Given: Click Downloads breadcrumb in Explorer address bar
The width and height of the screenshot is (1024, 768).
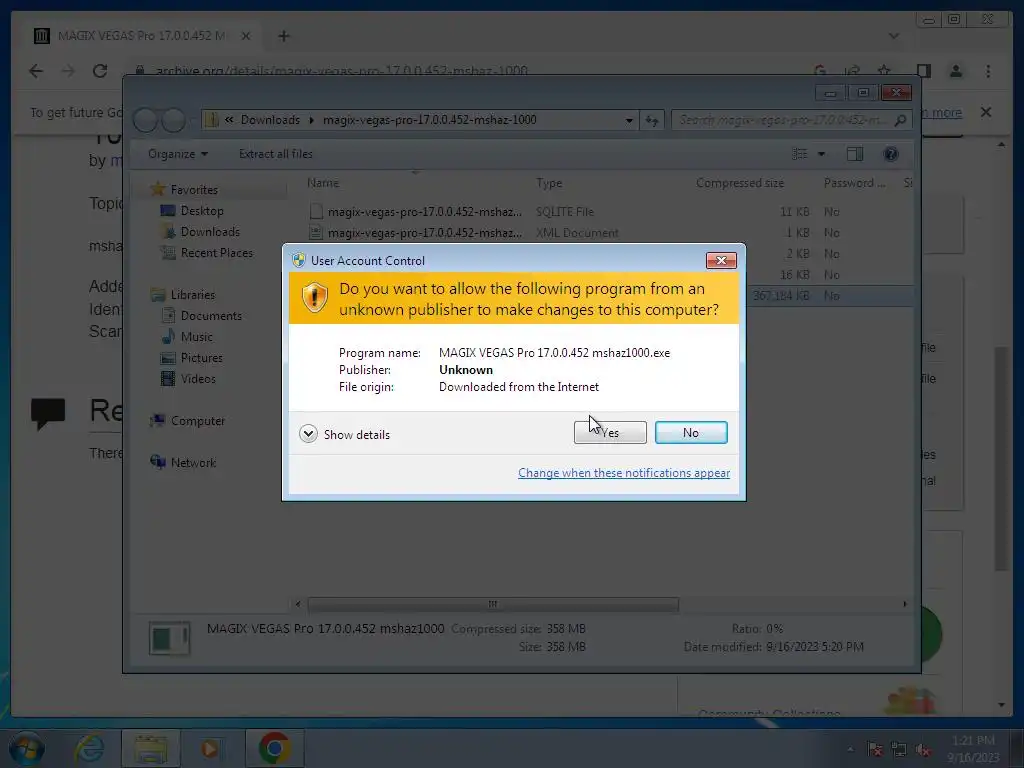Looking at the screenshot, I should [x=270, y=120].
